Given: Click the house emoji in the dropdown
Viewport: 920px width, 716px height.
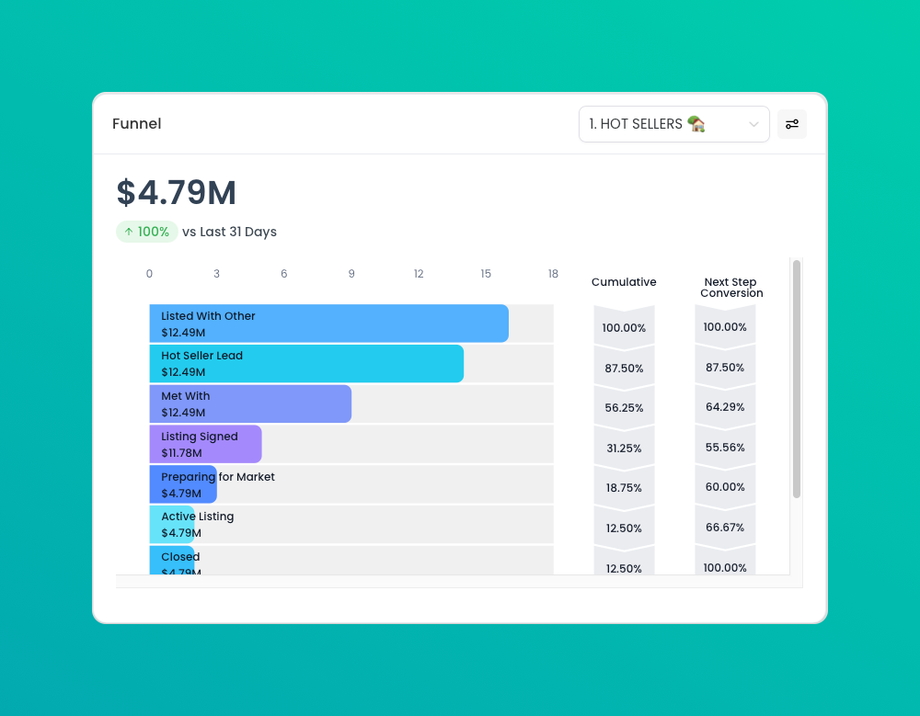Looking at the screenshot, I should 696,124.
